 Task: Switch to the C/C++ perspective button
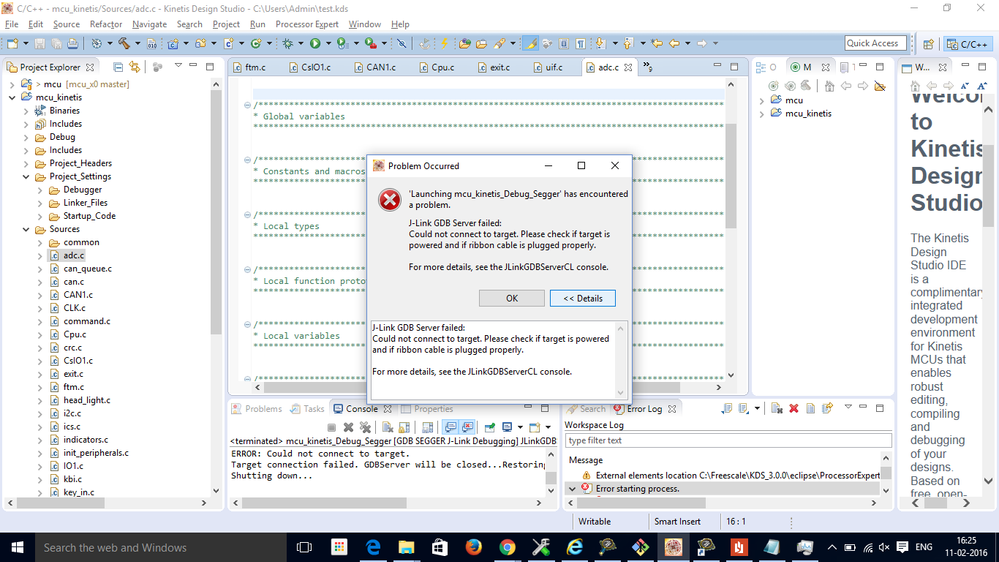coord(967,44)
